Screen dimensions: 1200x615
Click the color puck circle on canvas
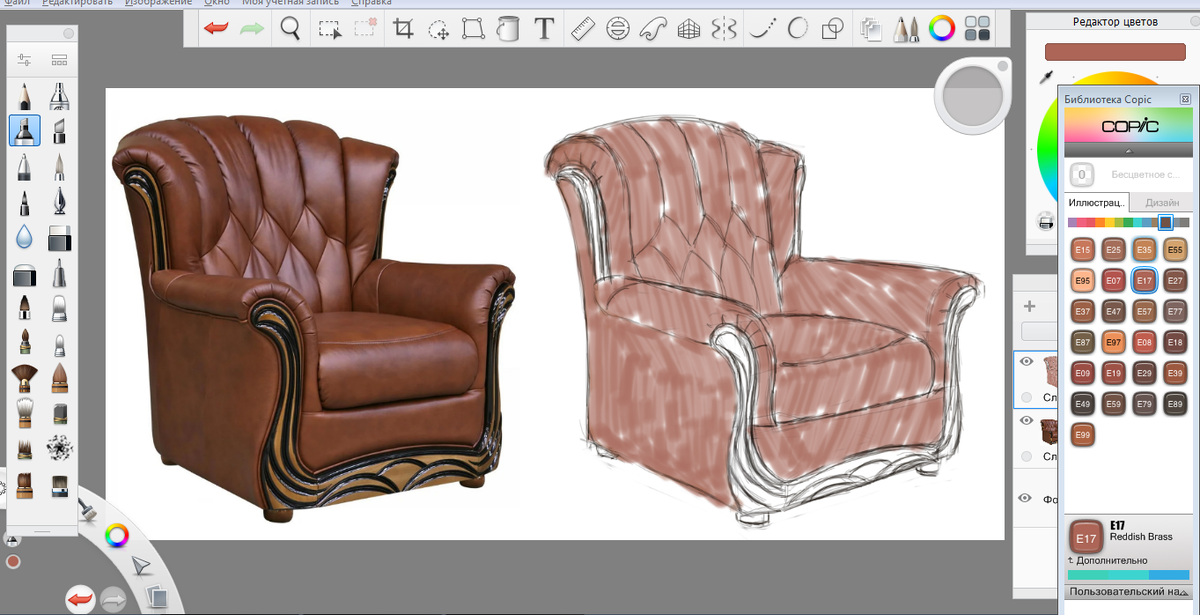pyautogui.click(x=973, y=96)
